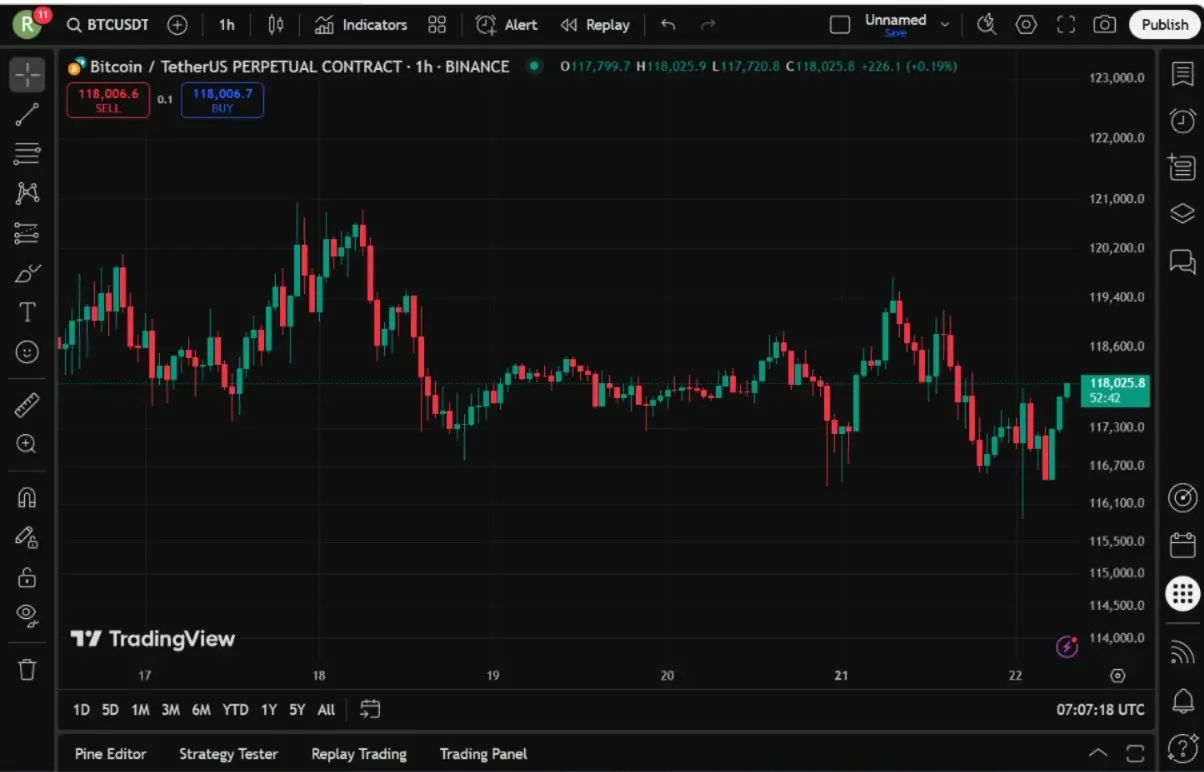Expand the layout dropdown chevron next to Unnamed

coord(945,24)
